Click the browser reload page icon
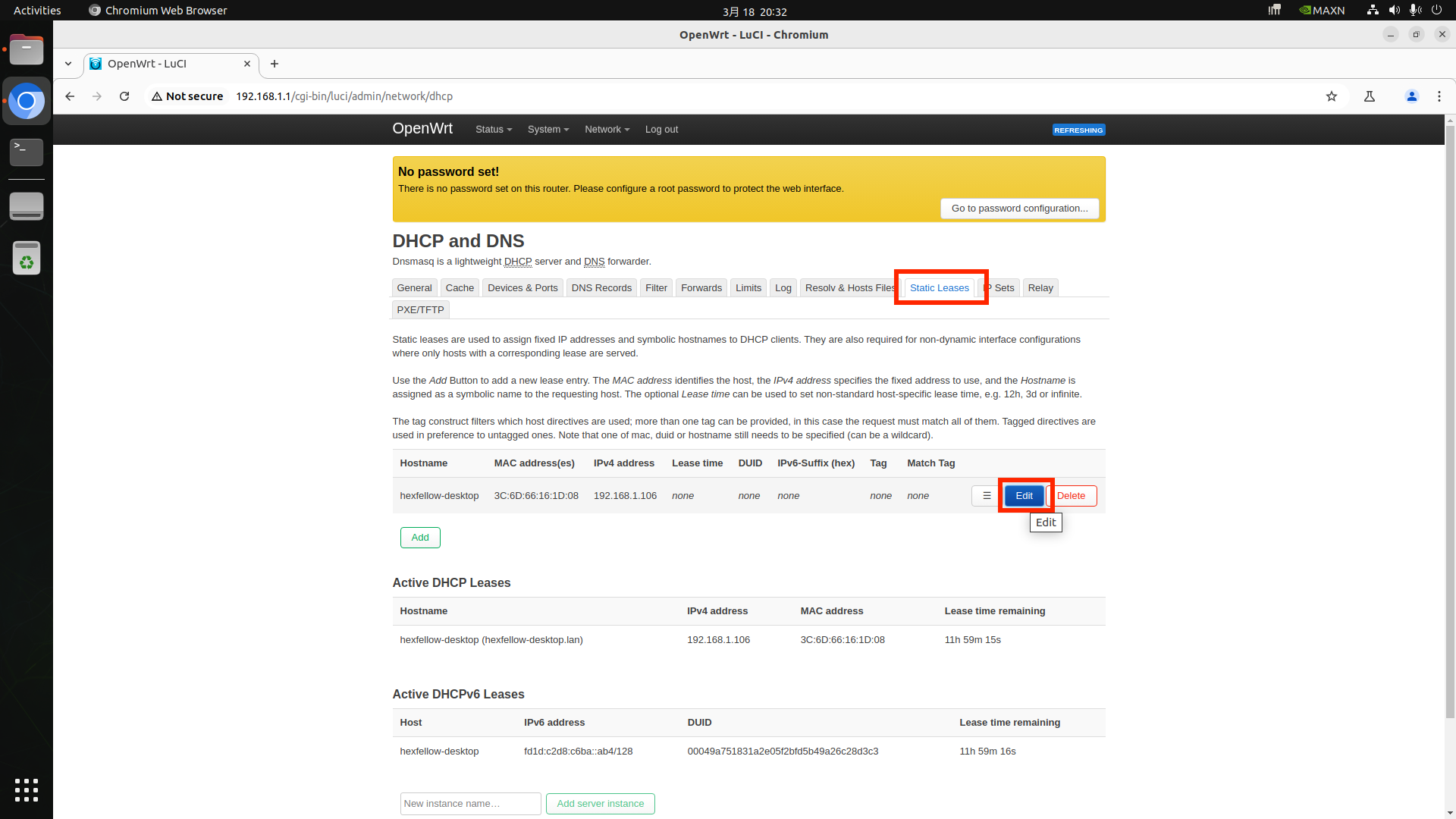 click(124, 96)
